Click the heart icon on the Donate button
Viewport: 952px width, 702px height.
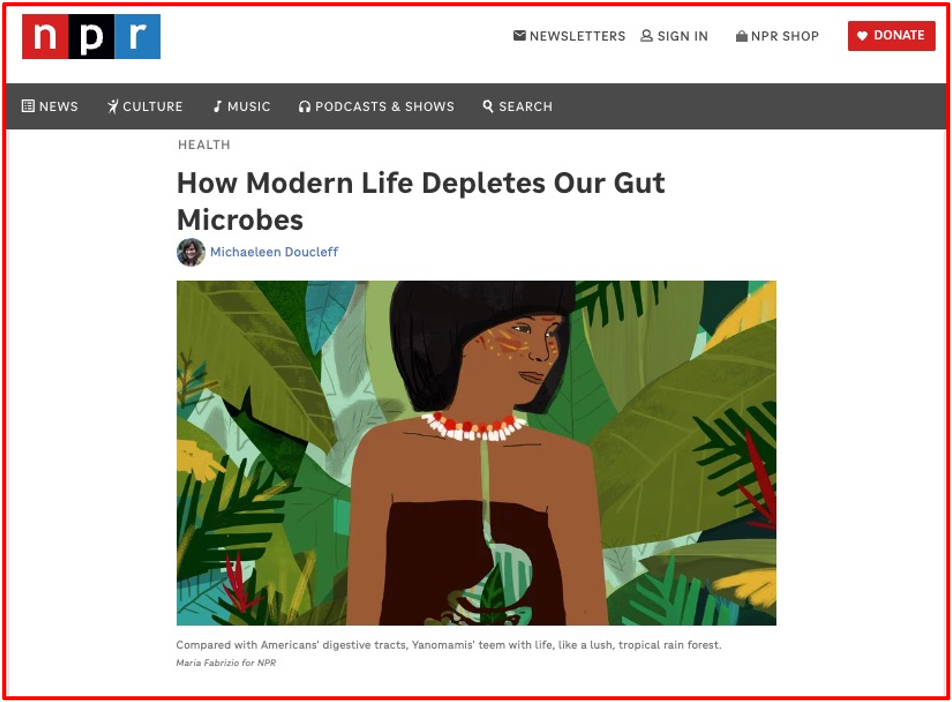pos(862,36)
